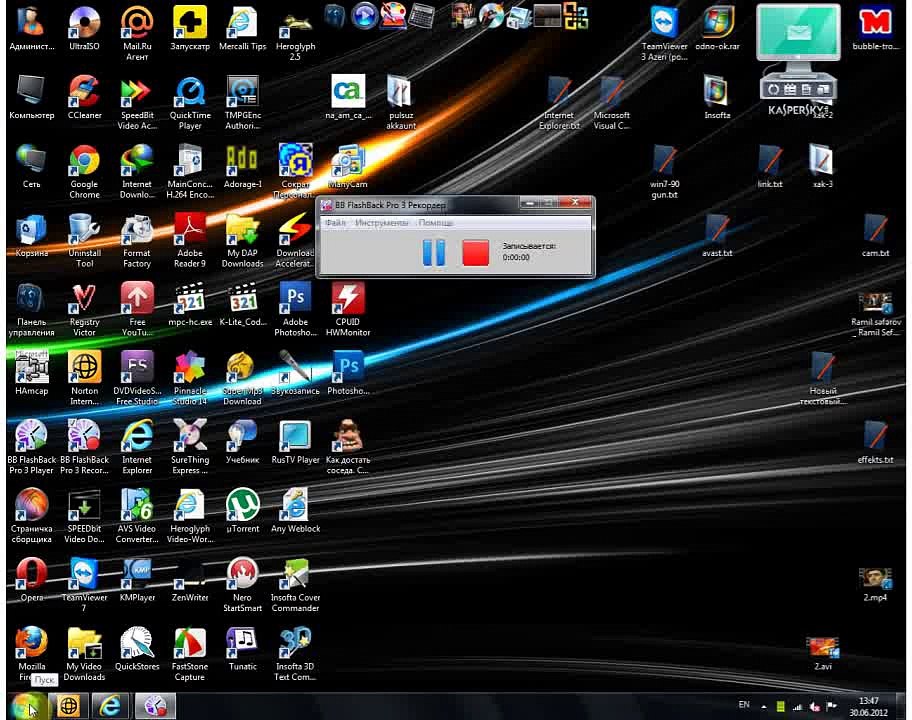Image resolution: width=912 pixels, height=720 pixels.
Task: Open the clock showing 13:47
Action: click(868, 707)
